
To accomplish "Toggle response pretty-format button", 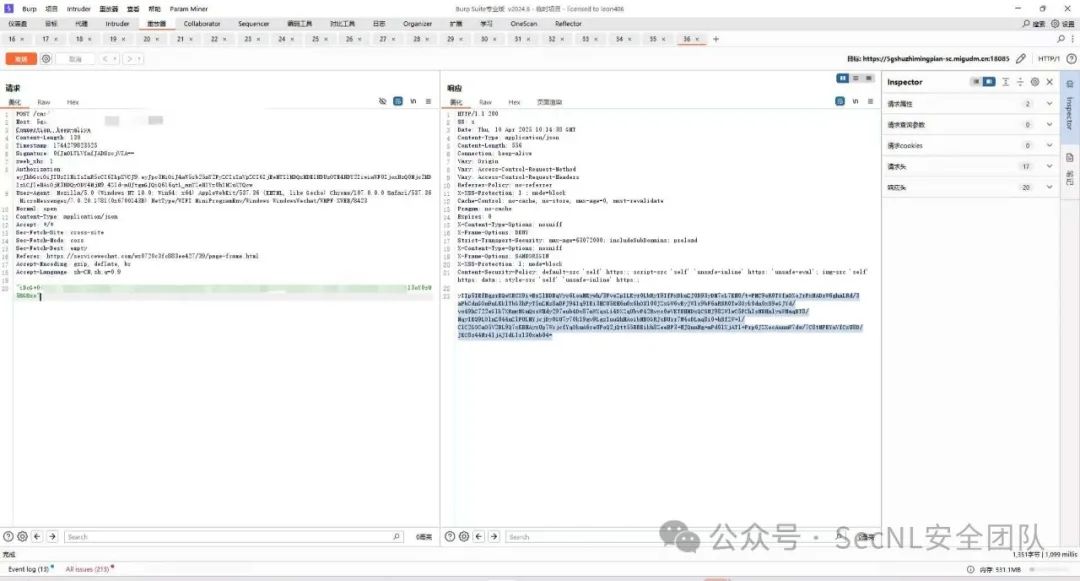I will click(x=840, y=101).
